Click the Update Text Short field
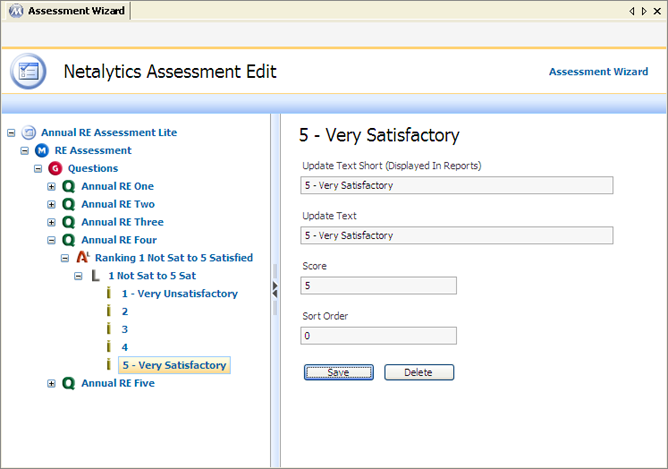This screenshot has width=668, height=469. click(457, 185)
